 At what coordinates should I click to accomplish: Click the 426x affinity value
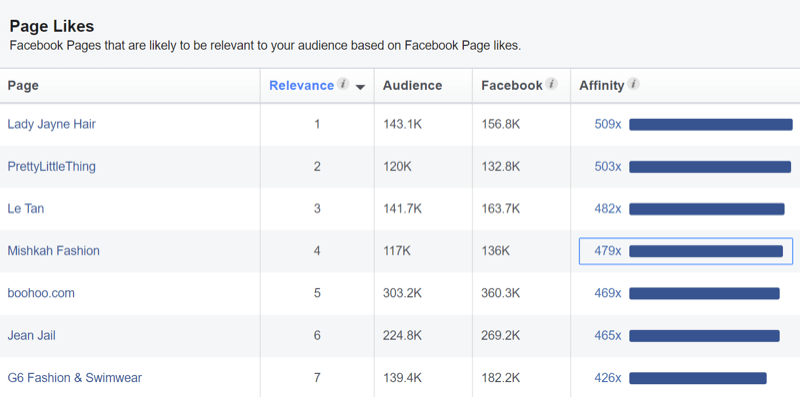click(608, 378)
